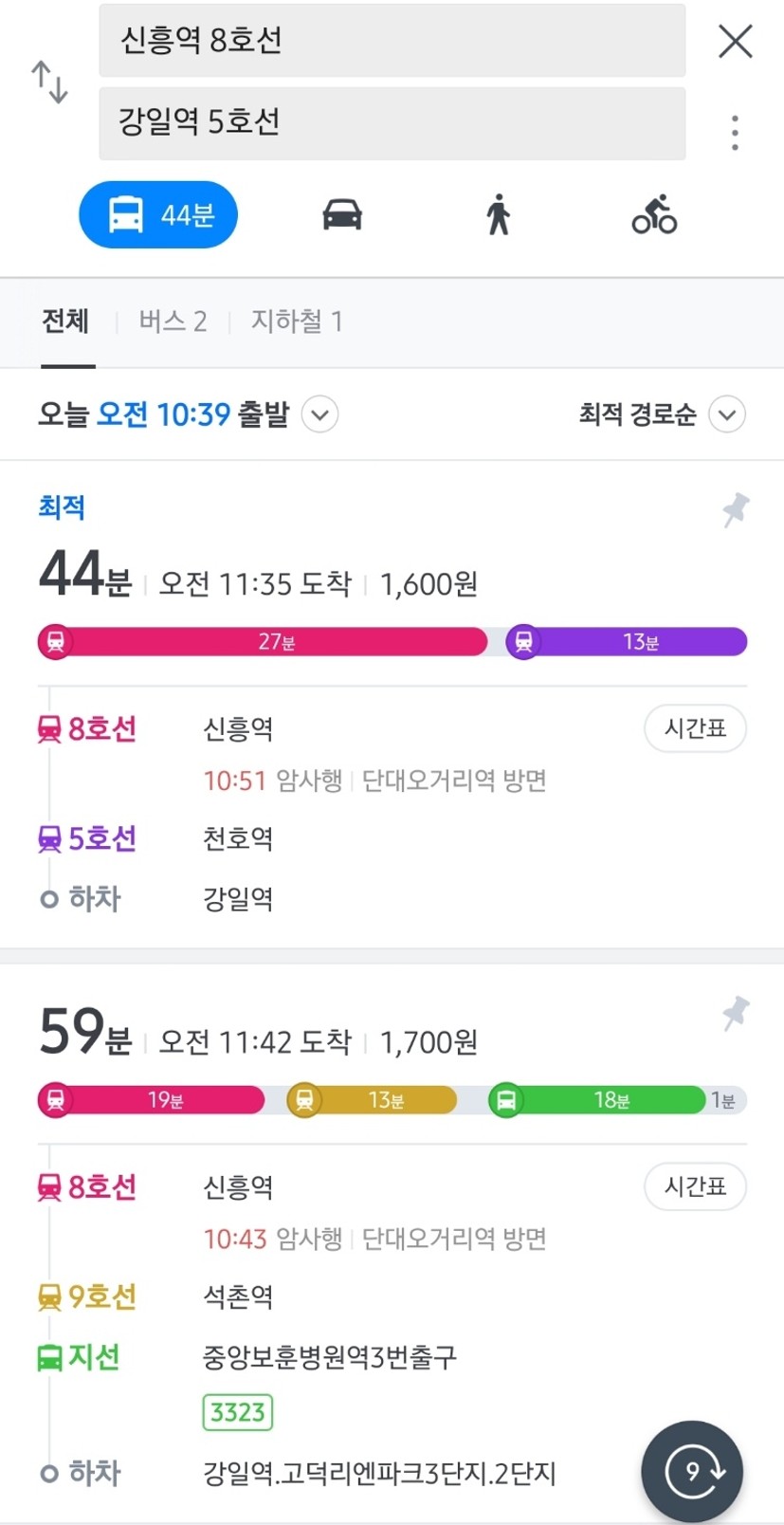Select the 전체 tab

65,322
